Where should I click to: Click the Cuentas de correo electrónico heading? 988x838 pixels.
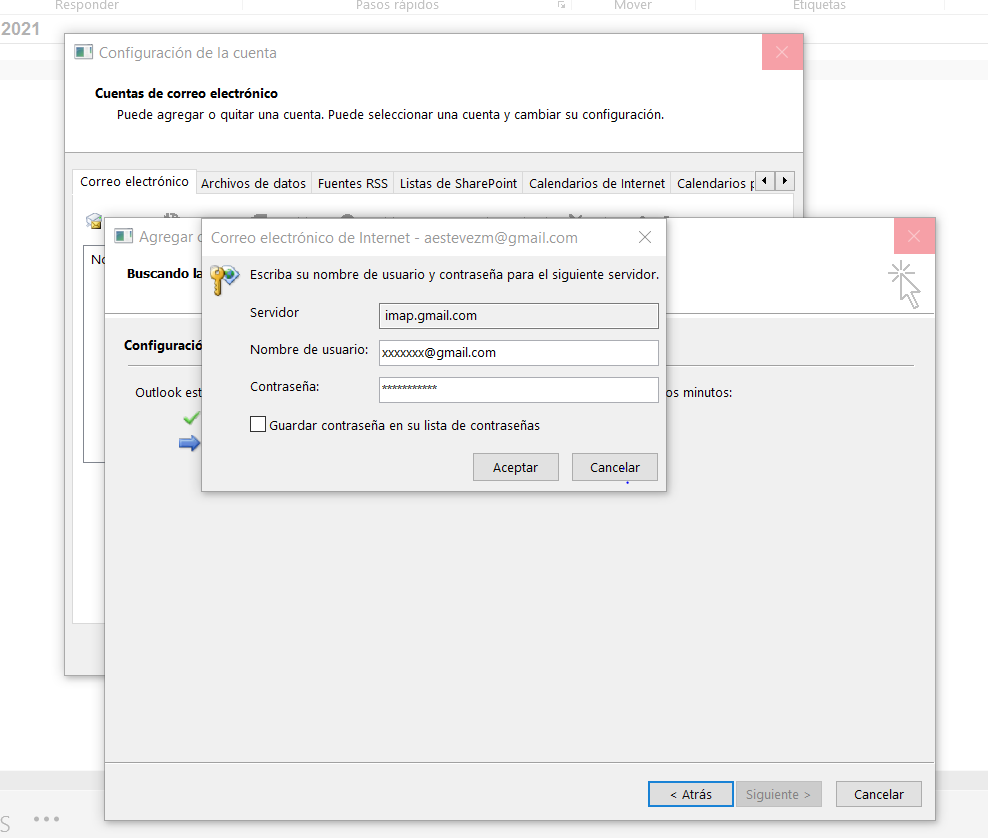pyautogui.click(x=187, y=93)
